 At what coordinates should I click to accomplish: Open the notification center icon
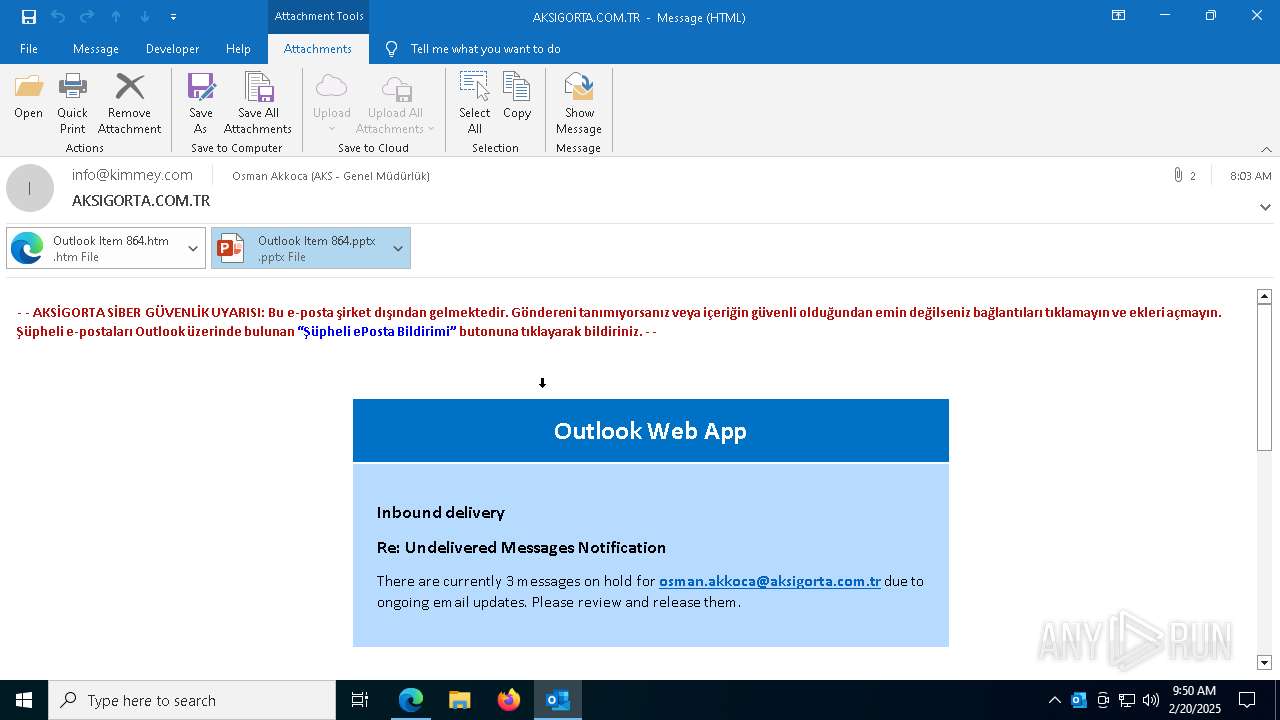click(1247, 700)
